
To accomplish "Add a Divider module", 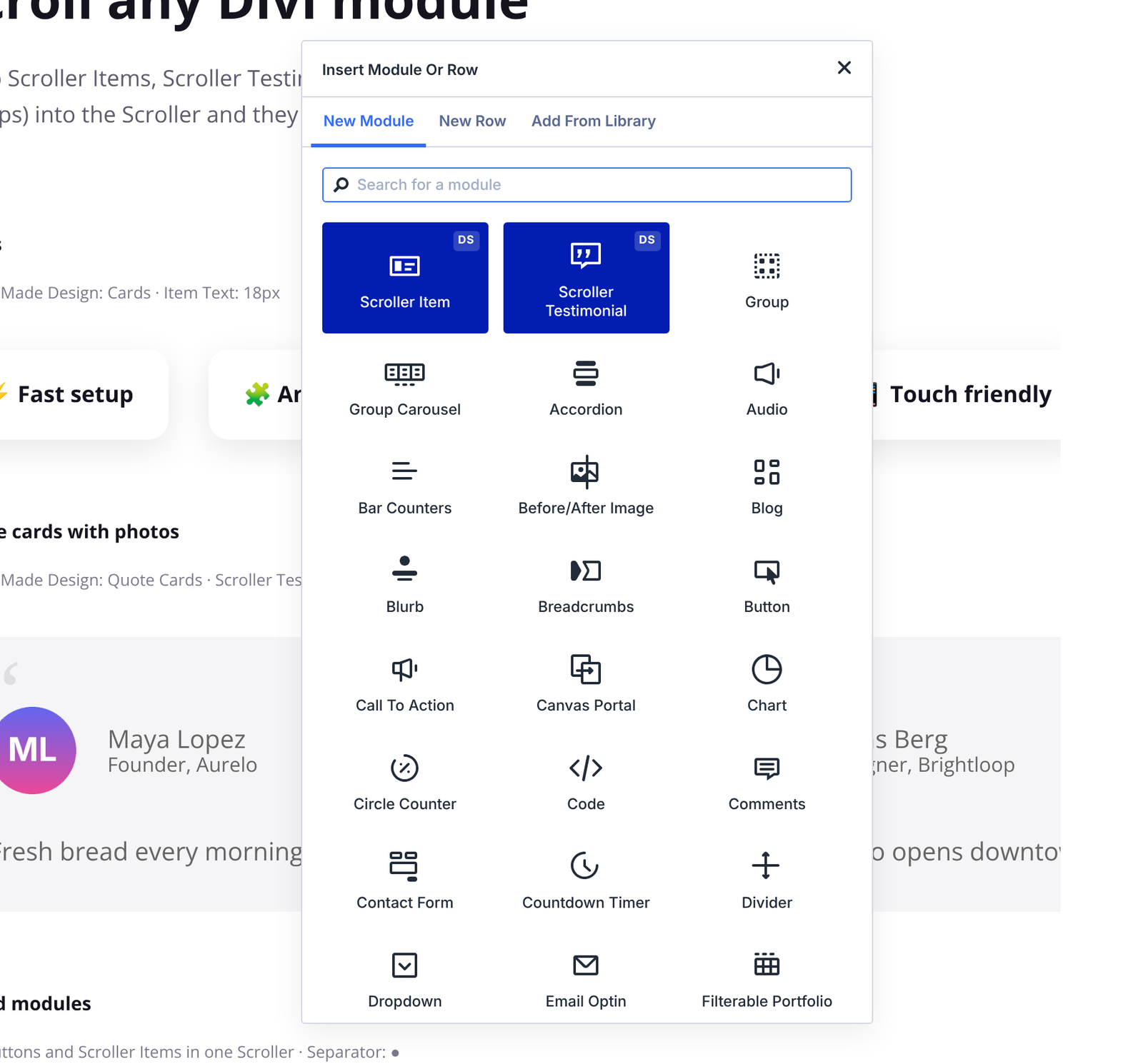I will (x=767, y=881).
